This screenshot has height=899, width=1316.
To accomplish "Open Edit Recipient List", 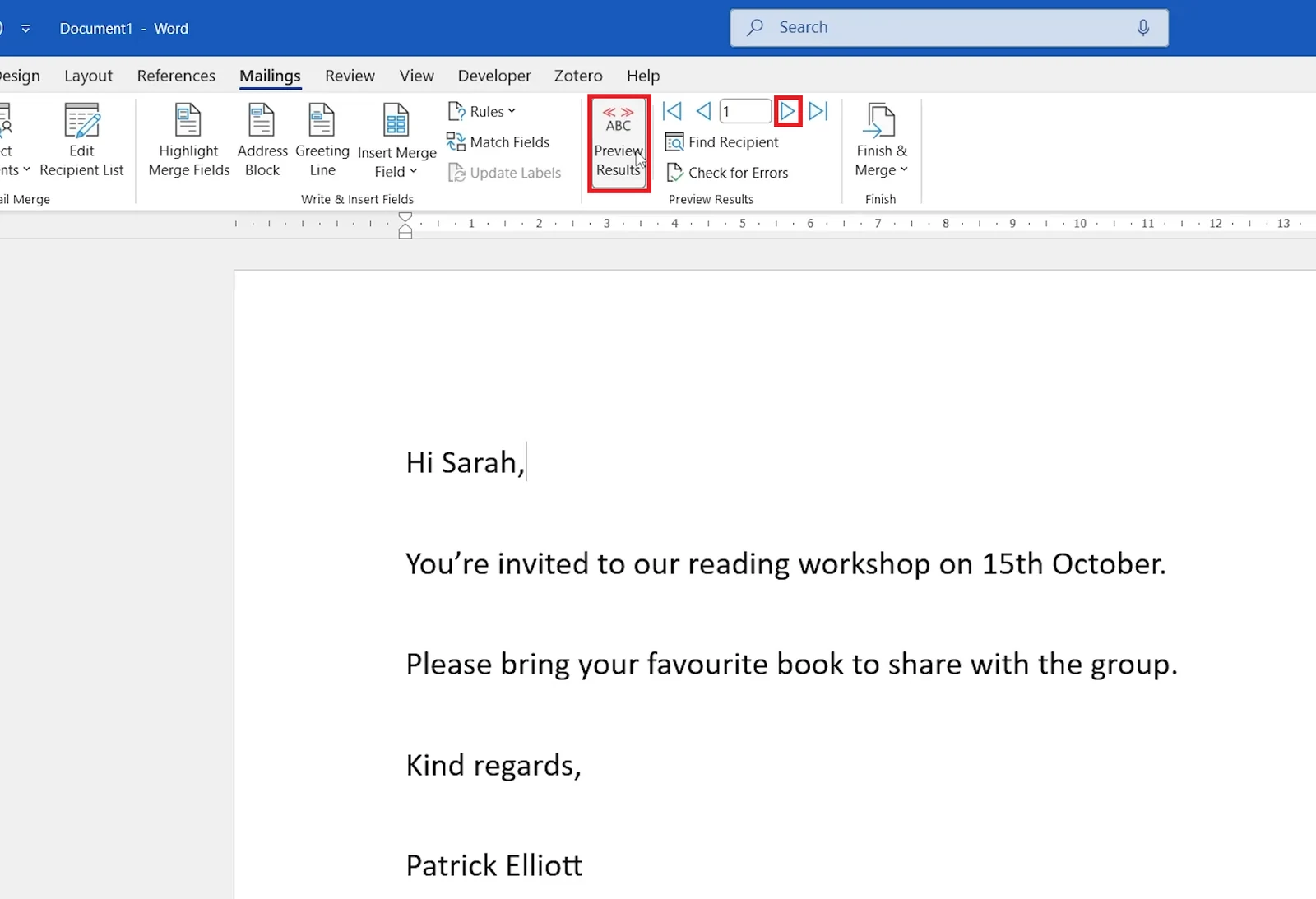I will 81,141.
